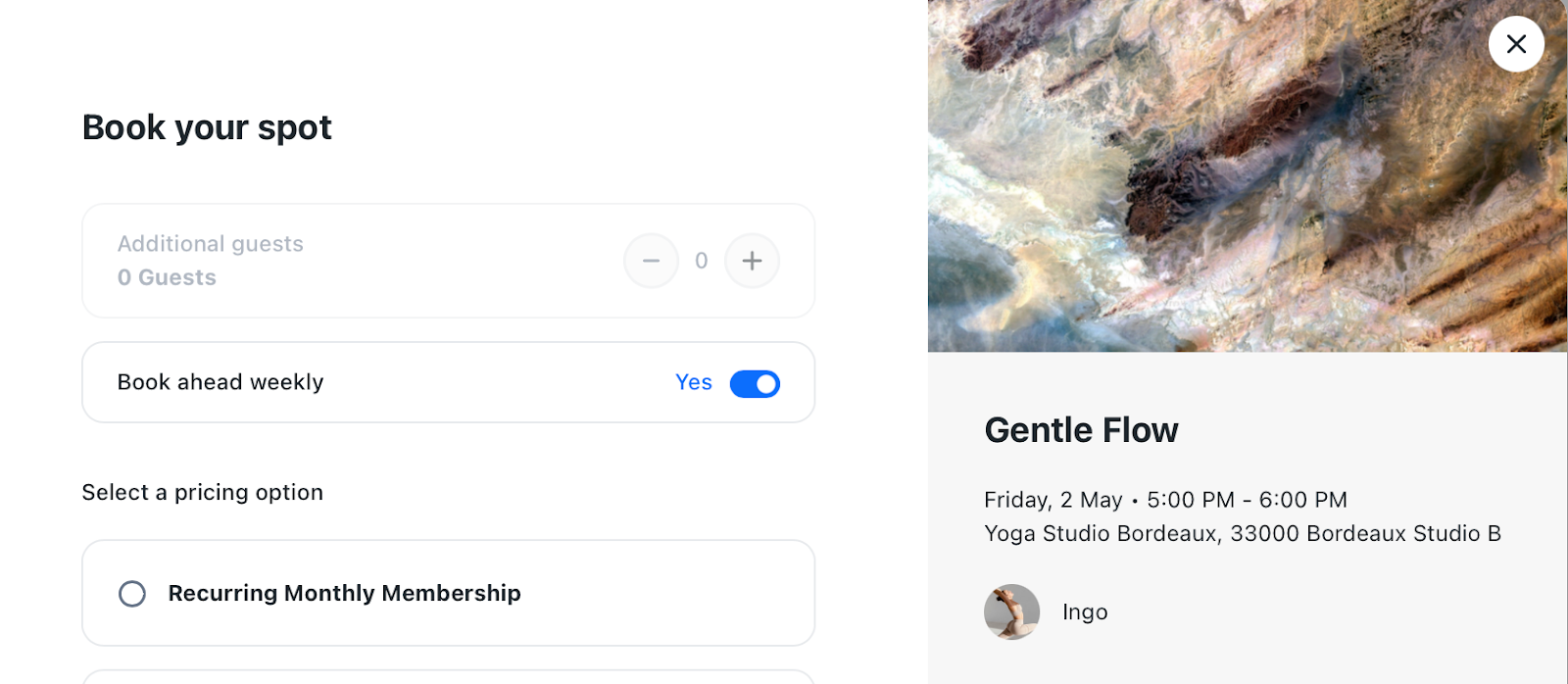The height and width of the screenshot is (684, 1568).
Task: Click the "Yes" label beside the toggle
Action: [x=693, y=382]
